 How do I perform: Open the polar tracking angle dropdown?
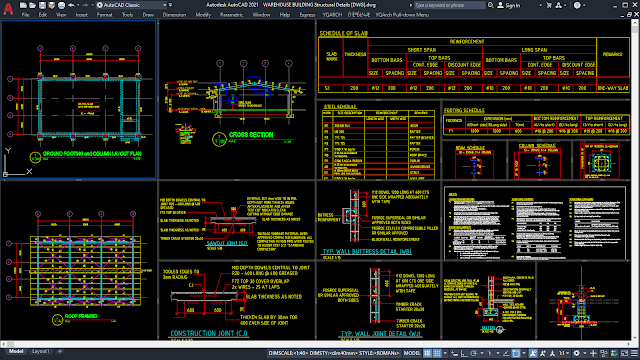click(x=482, y=353)
